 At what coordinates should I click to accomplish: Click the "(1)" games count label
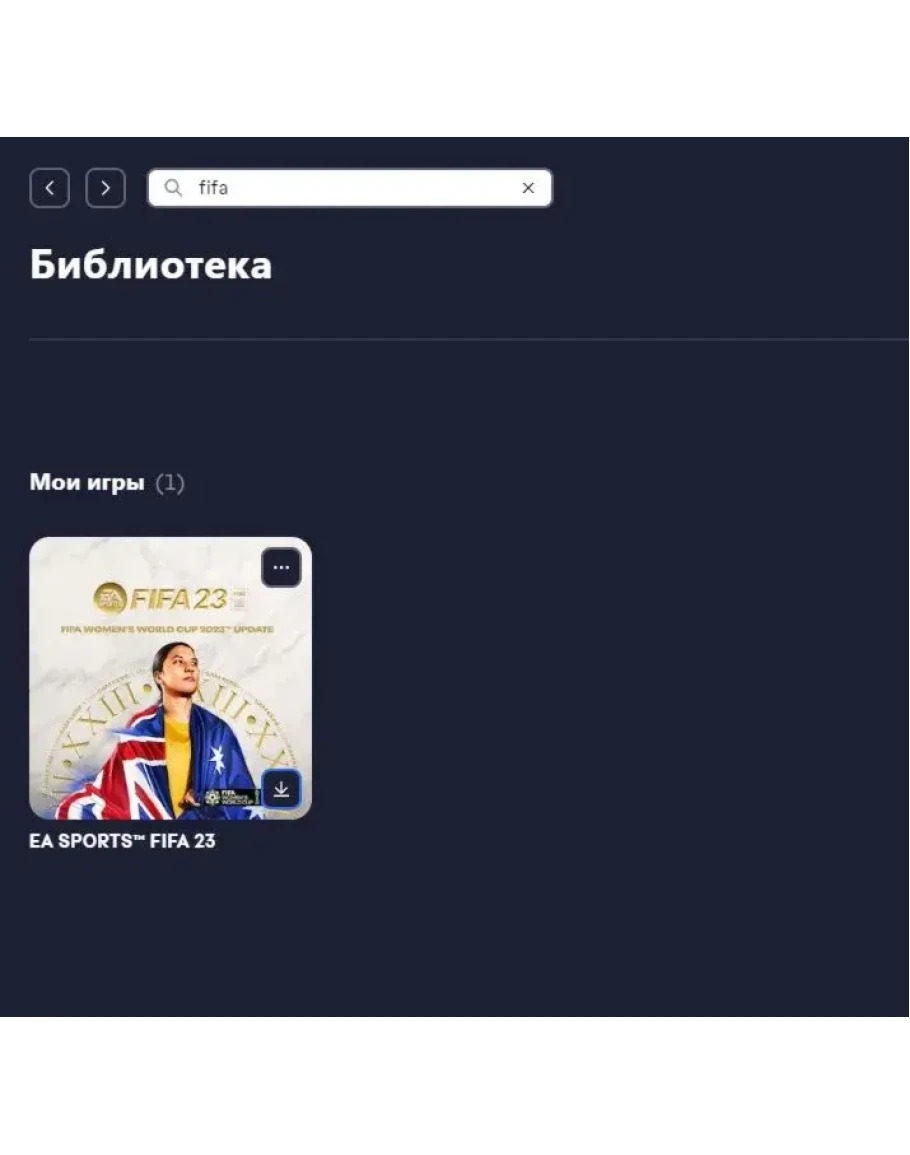coord(169,483)
